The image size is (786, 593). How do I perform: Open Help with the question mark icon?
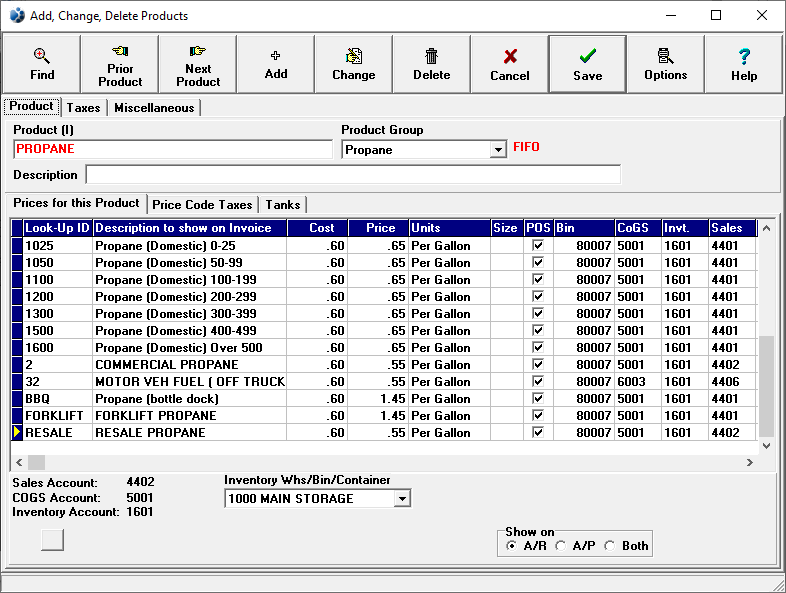tap(744, 64)
